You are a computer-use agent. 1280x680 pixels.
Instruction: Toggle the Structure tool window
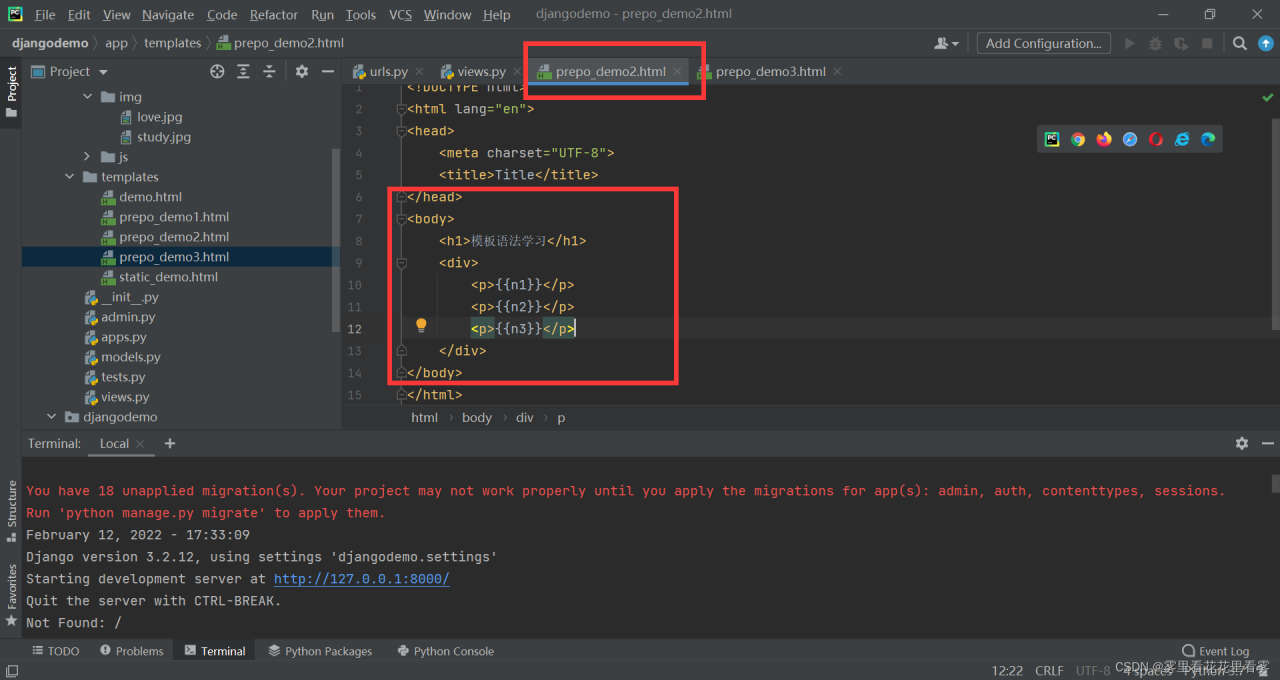(x=12, y=510)
